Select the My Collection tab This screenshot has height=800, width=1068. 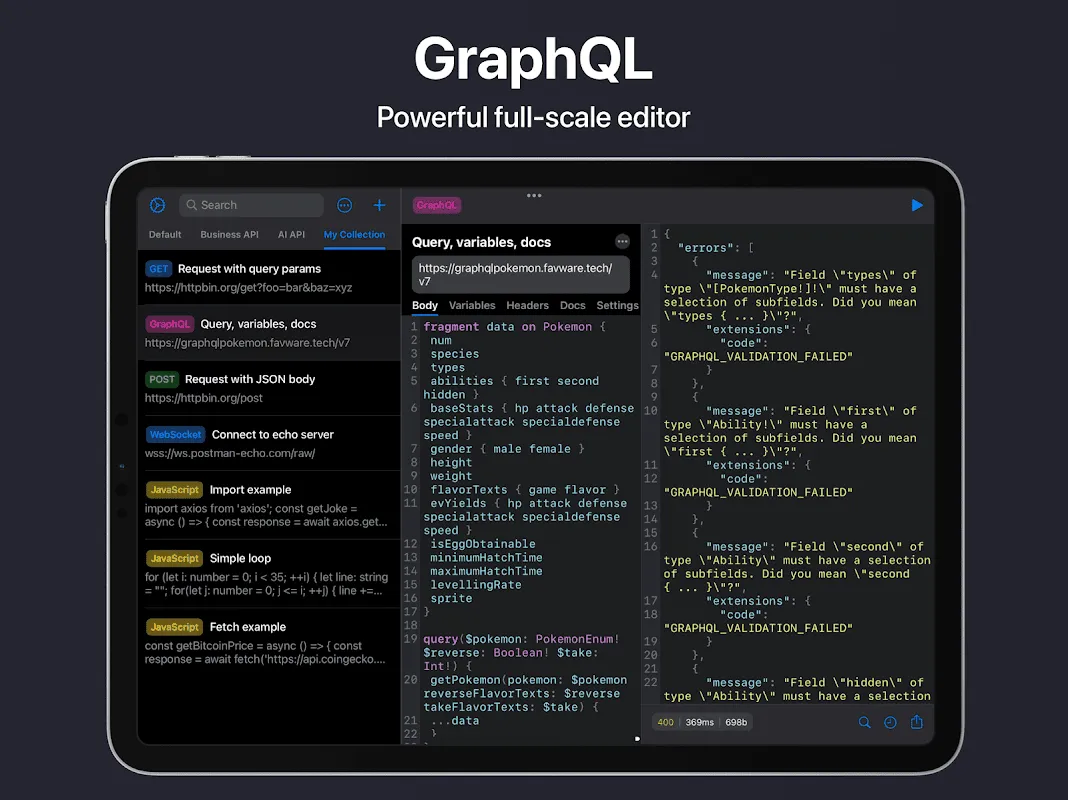tap(354, 234)
